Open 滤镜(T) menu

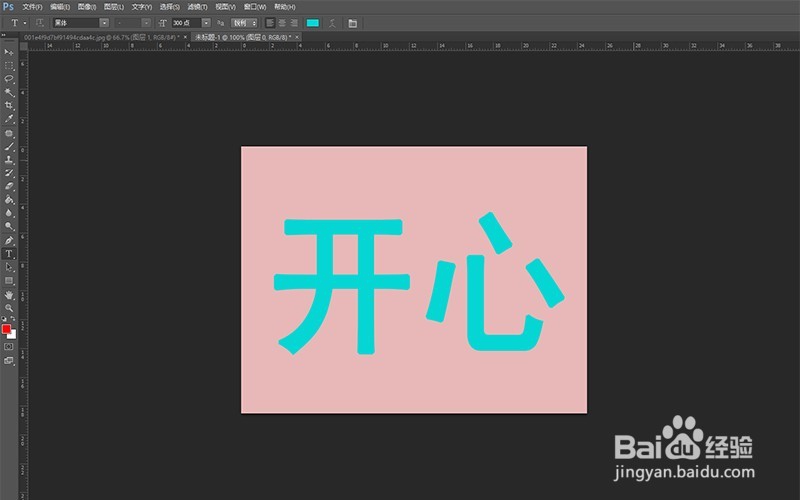[197, 7]
